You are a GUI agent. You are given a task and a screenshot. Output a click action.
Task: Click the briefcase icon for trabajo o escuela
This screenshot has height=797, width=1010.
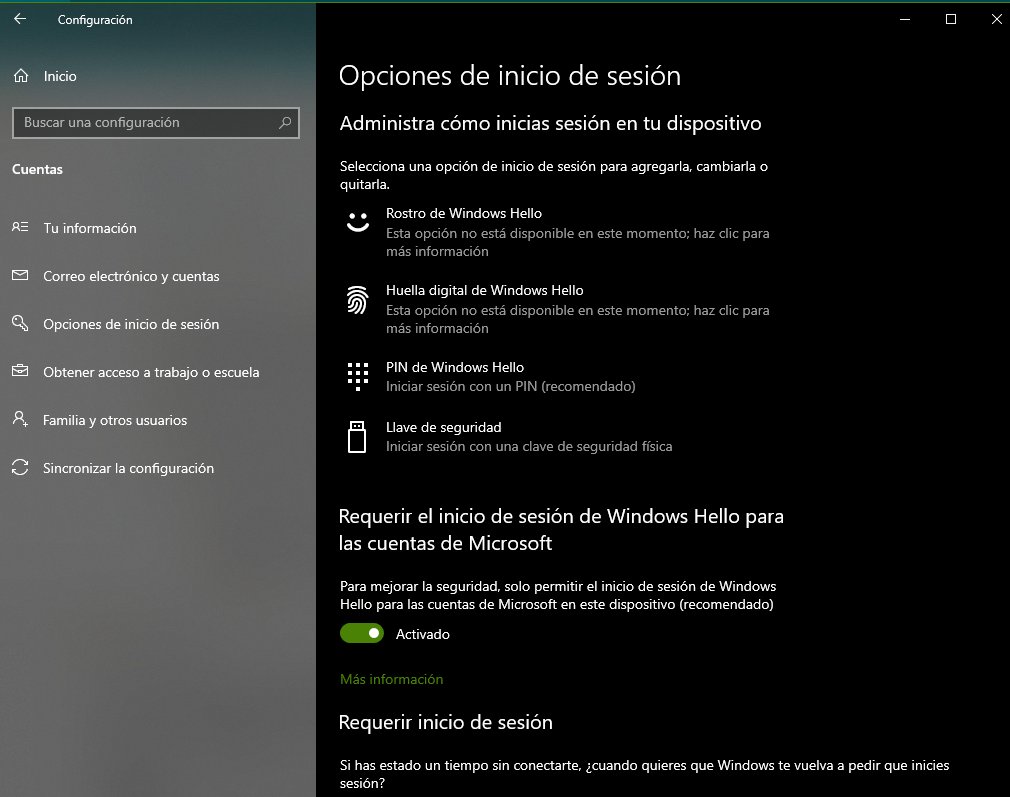pyautogui.click(x=20, y=370)
